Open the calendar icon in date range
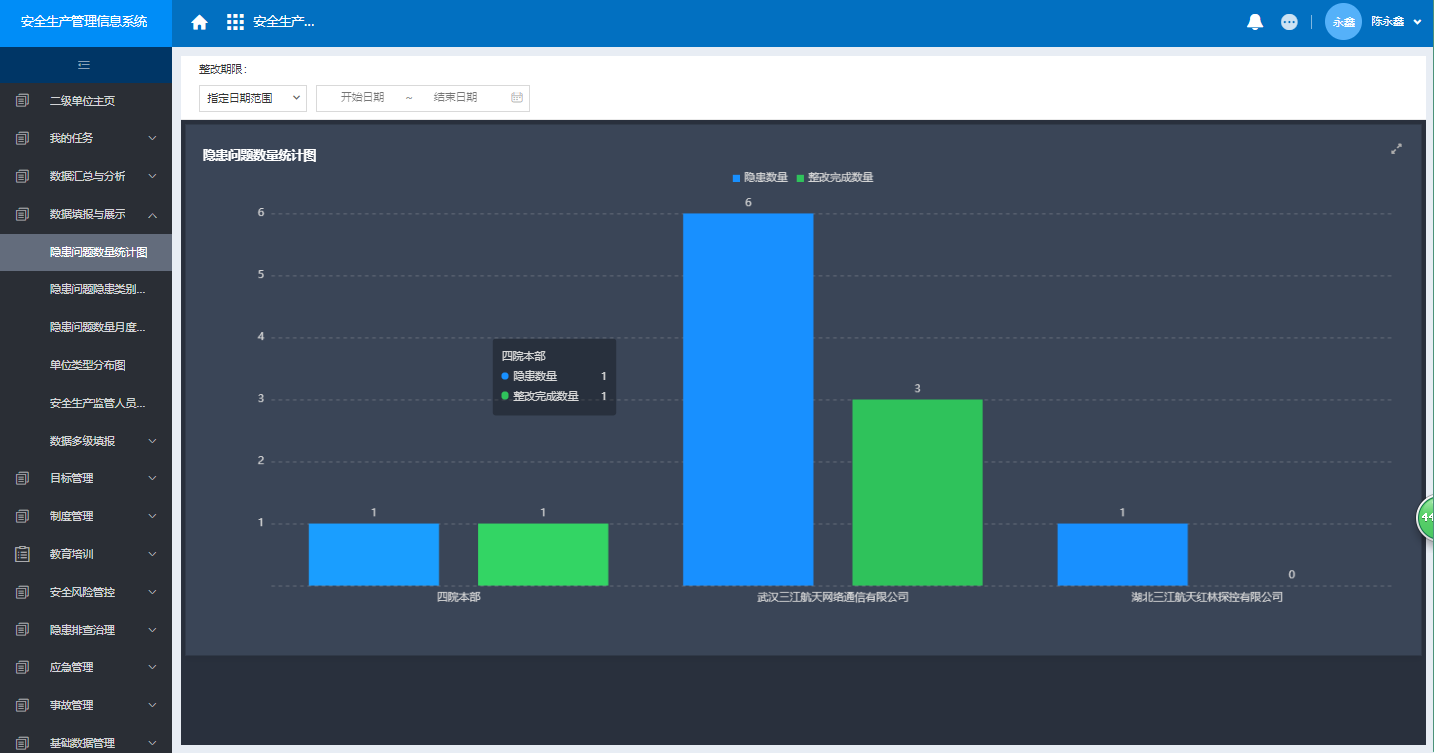 click(x=517, y=97)
